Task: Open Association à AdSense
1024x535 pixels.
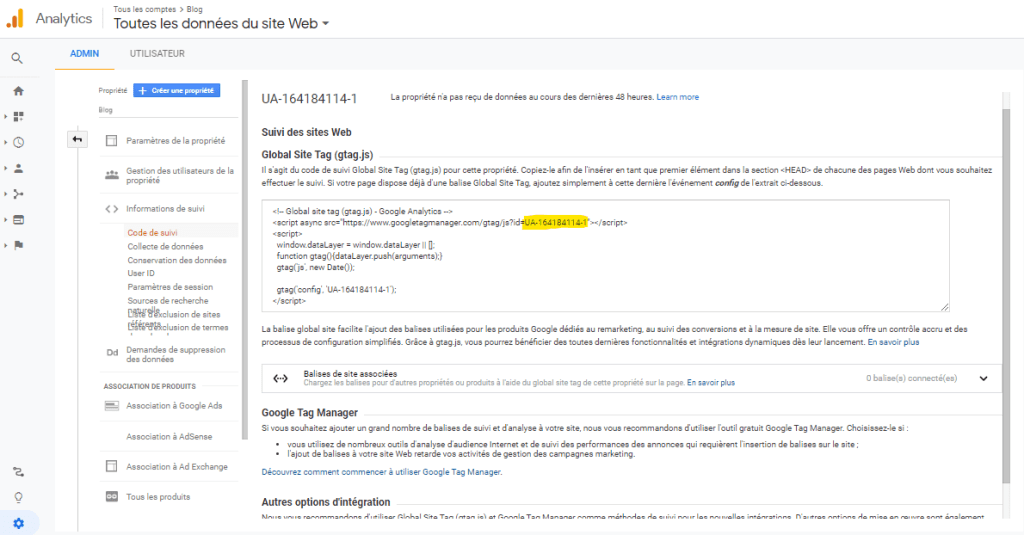Action: pos(169,436)
